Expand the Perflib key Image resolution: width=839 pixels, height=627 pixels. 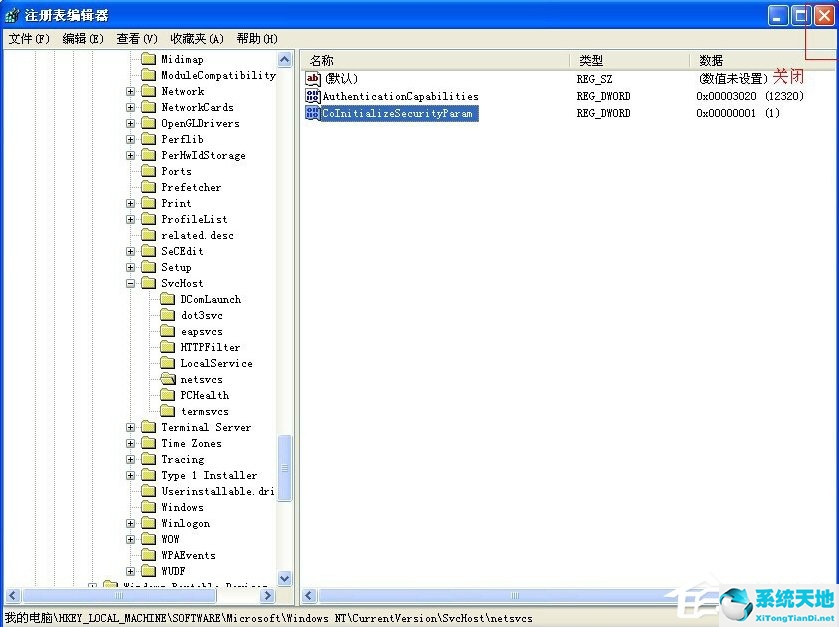pos(130,140)
